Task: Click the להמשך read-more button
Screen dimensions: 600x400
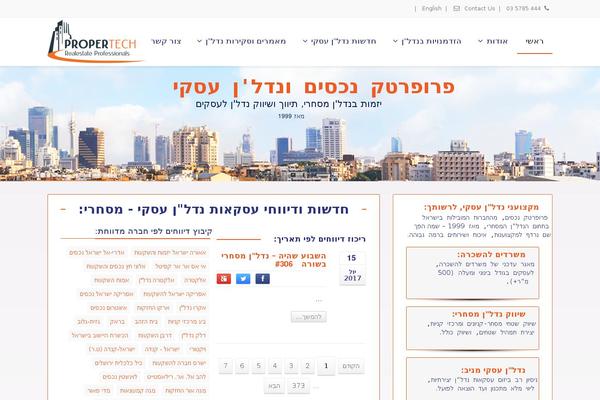Action: [309, 317]
